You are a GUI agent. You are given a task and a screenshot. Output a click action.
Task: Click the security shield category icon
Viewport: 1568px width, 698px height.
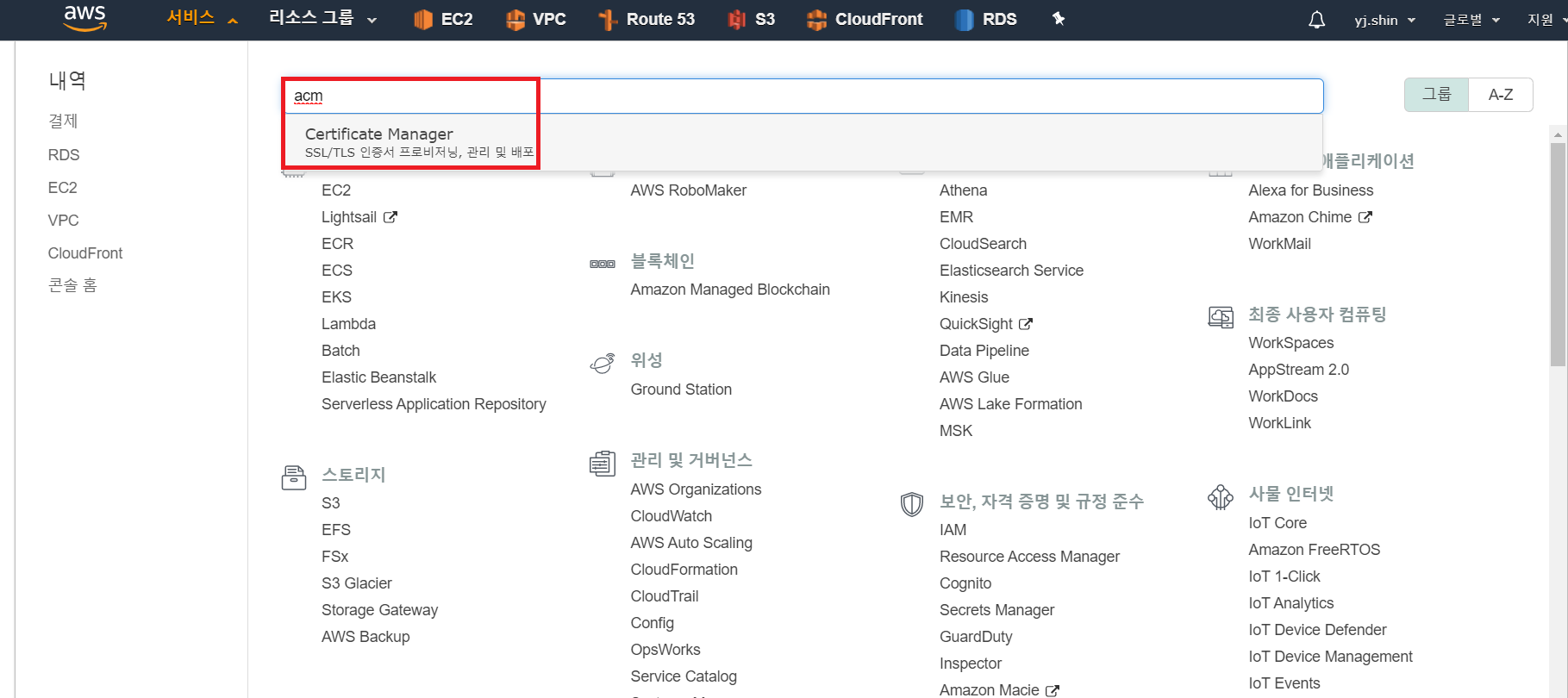(x=912, y=503)
